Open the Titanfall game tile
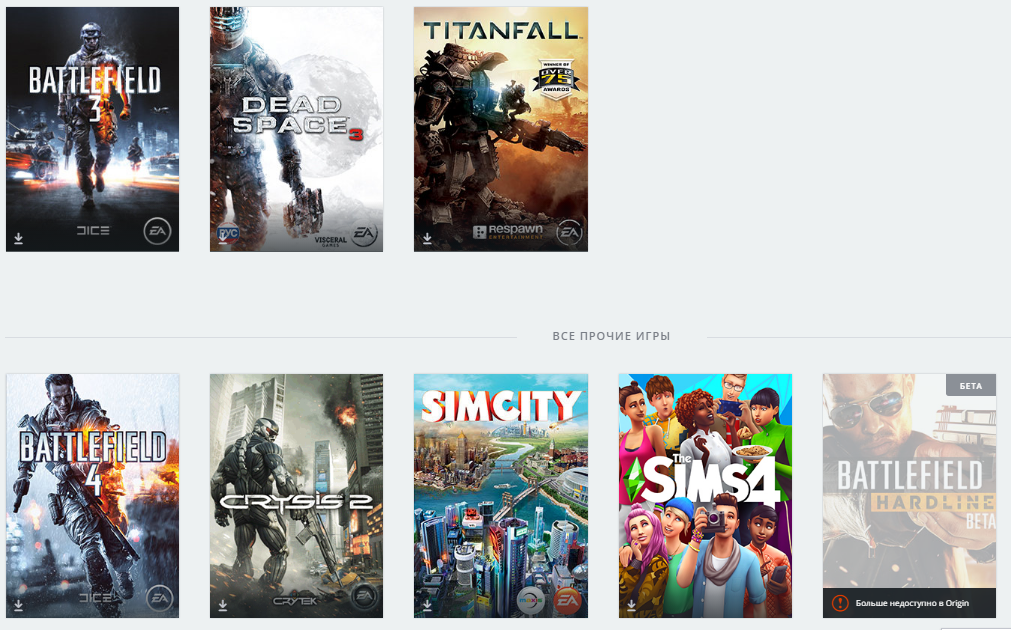The height and width of the screenshot is (630, 1011). pyautogui.click(x=500, y=129)
